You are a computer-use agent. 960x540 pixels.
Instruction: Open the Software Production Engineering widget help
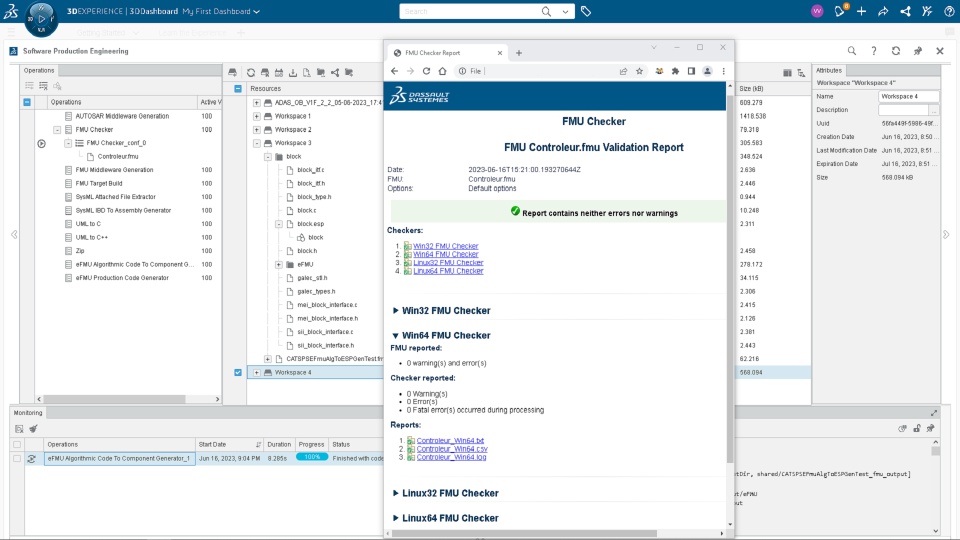tap(874, 51)
